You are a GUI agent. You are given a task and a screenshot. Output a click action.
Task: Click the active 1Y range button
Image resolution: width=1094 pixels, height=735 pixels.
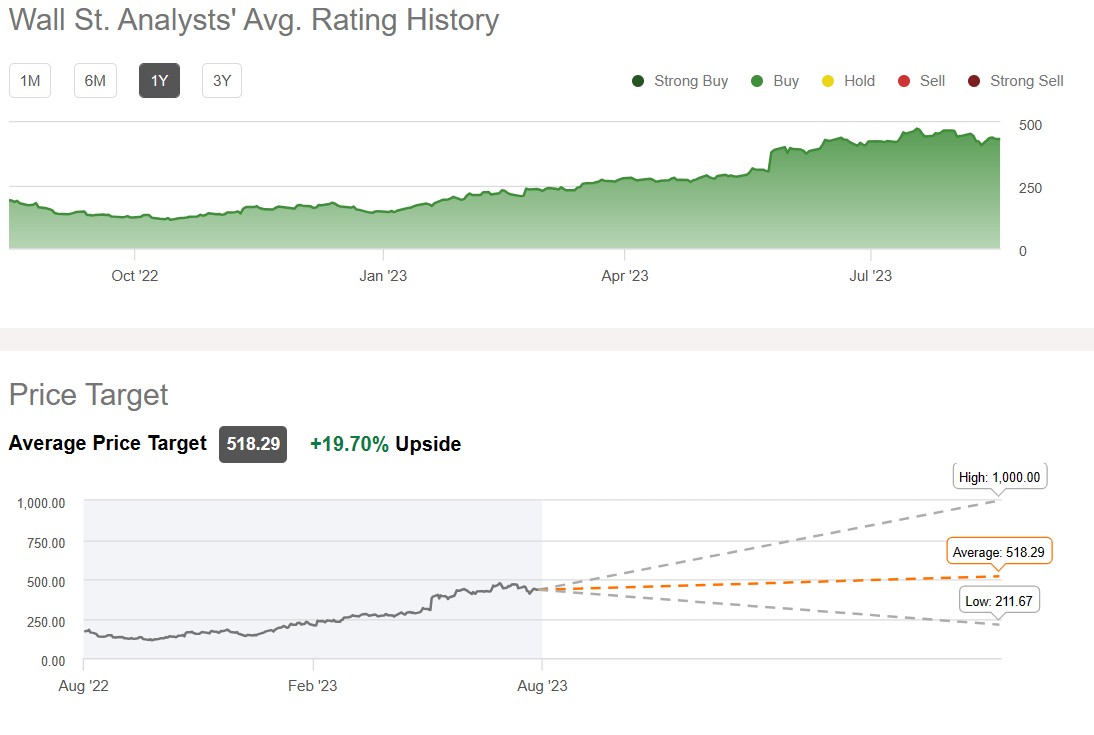[159, 81]
